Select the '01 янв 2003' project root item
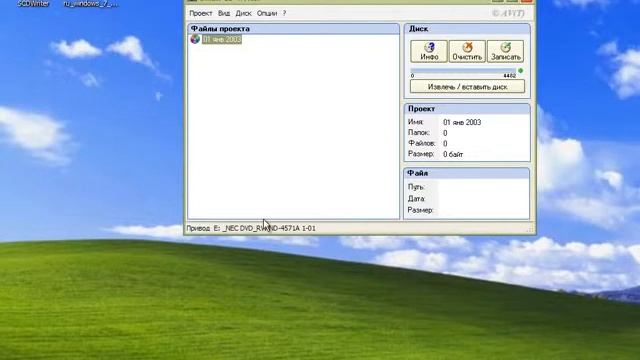The image size is (640, 360). click(222, 39)
